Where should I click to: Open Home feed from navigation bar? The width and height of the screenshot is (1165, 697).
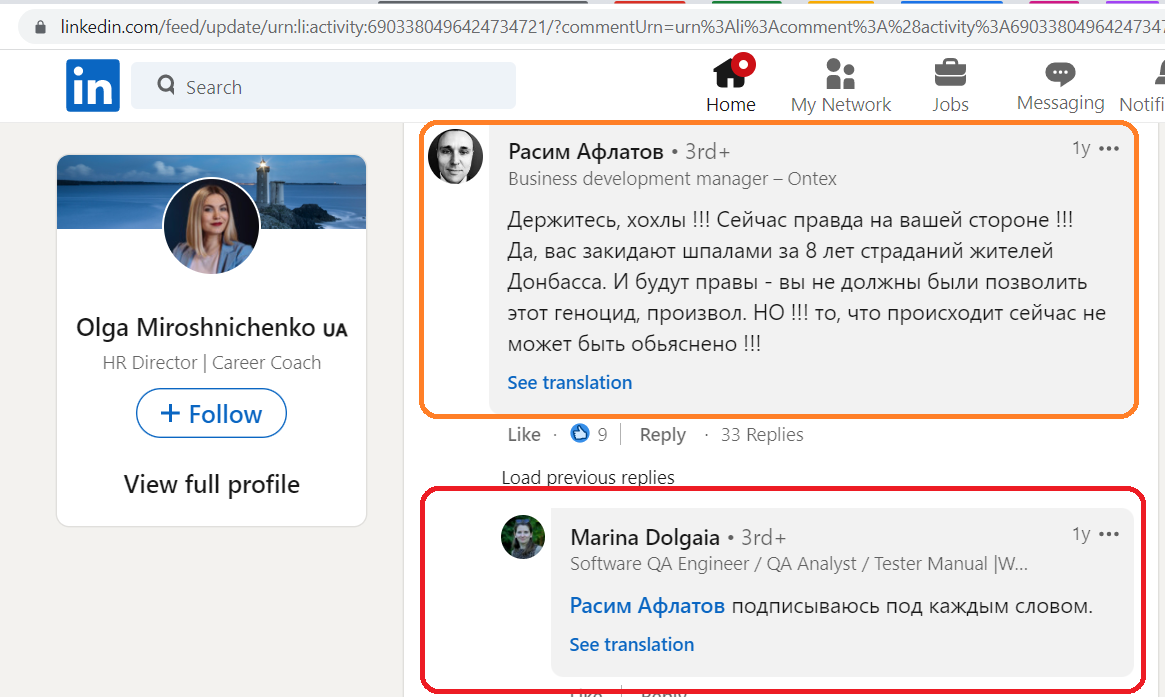point(731,85)
